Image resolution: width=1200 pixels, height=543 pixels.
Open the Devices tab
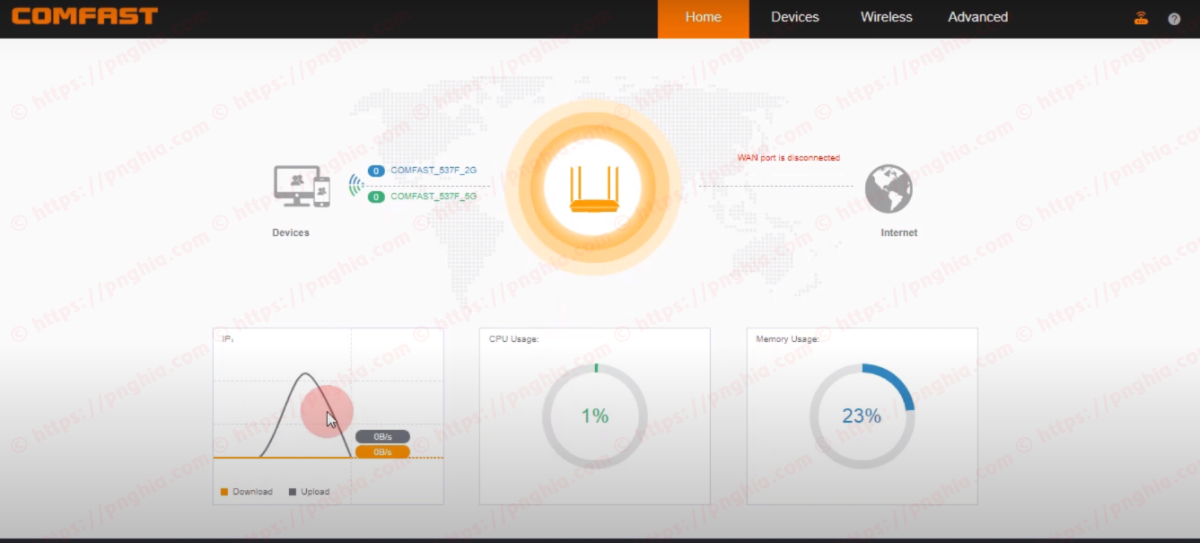click(795, 18)
